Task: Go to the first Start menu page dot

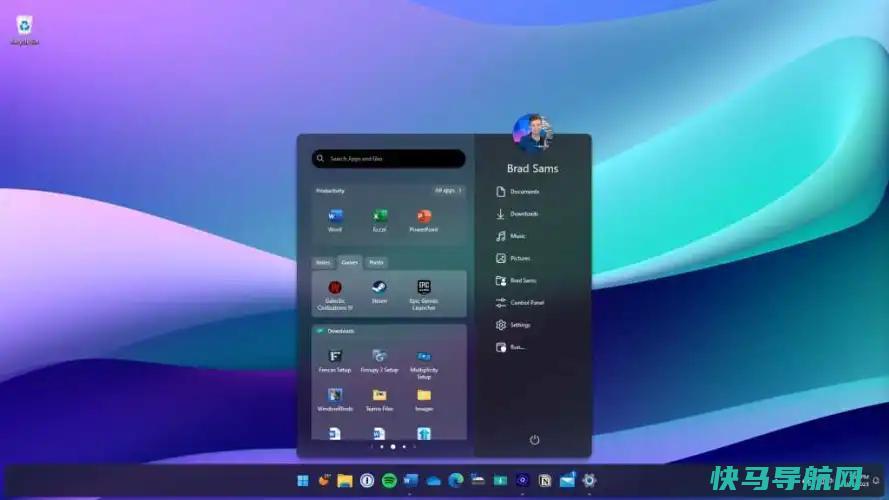Action: coord(382,447)
